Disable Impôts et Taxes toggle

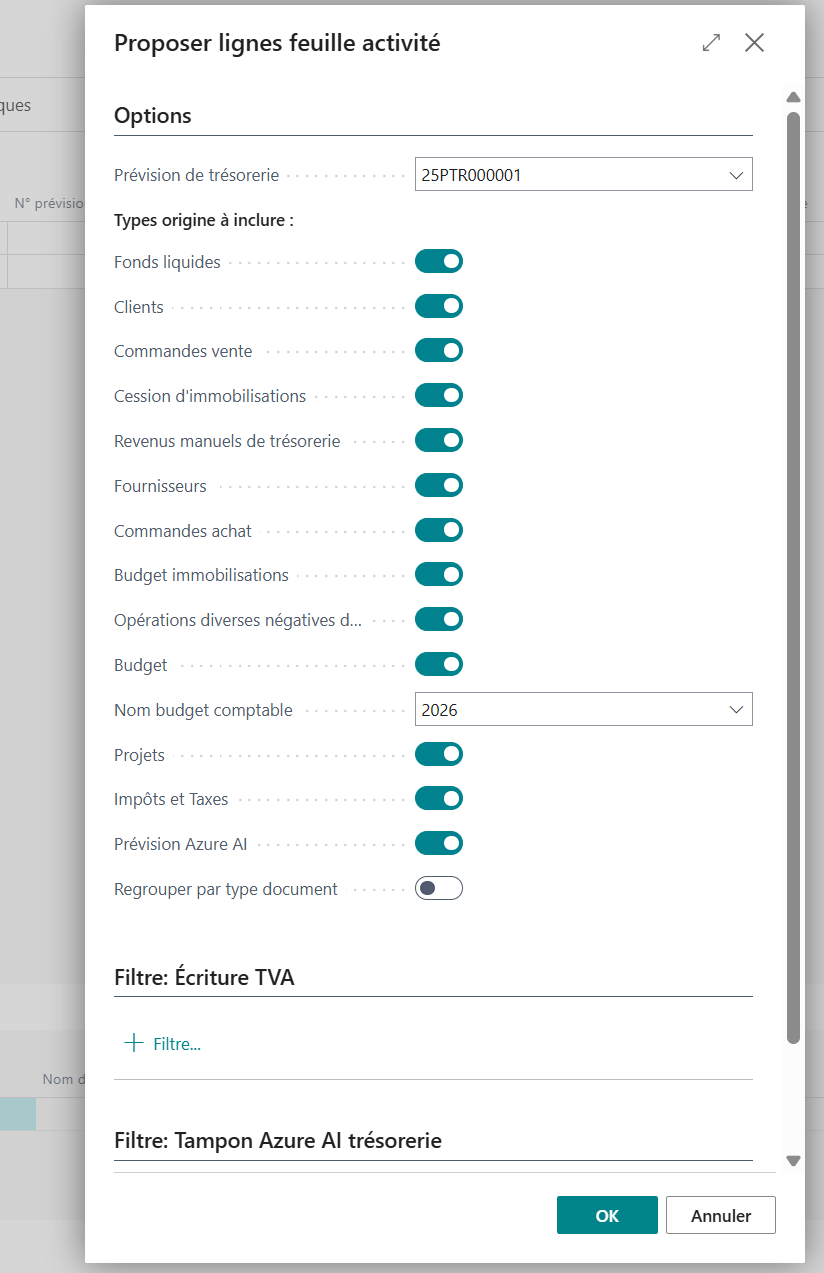click(x=439, y=798)
